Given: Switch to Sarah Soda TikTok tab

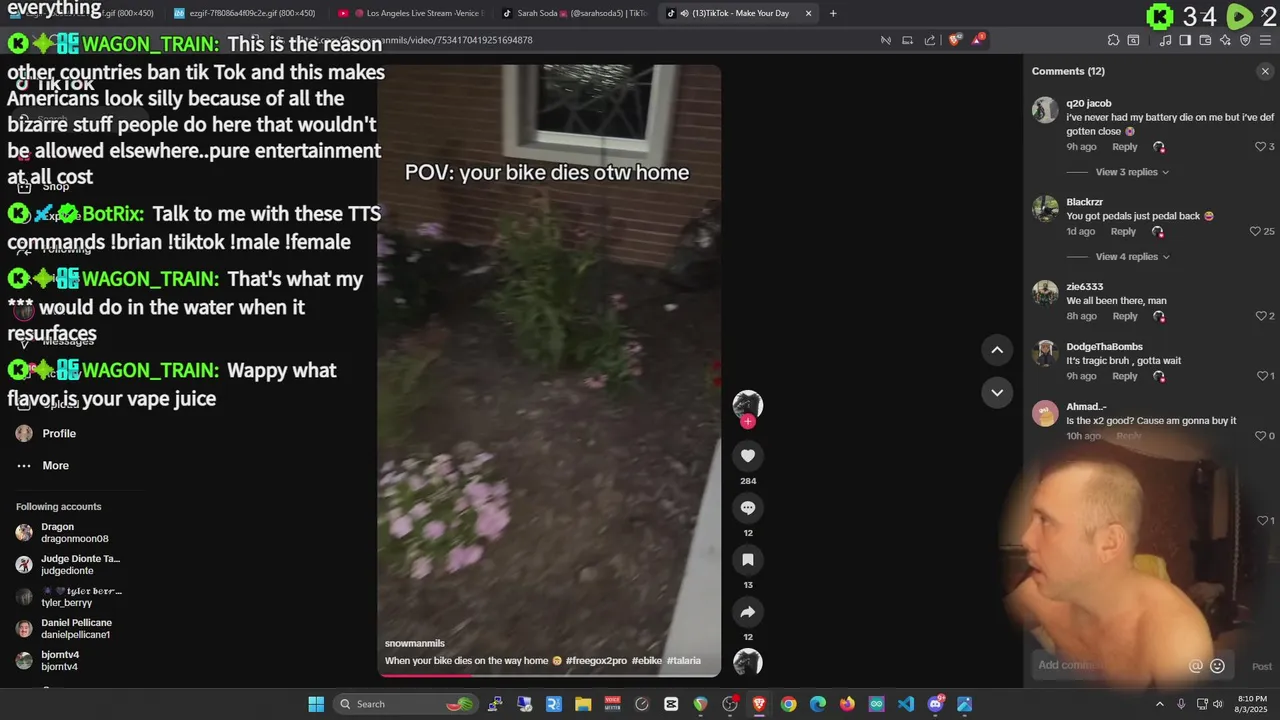Looking at the screenshot, I should pyautogui.click(x=575, y=13).
